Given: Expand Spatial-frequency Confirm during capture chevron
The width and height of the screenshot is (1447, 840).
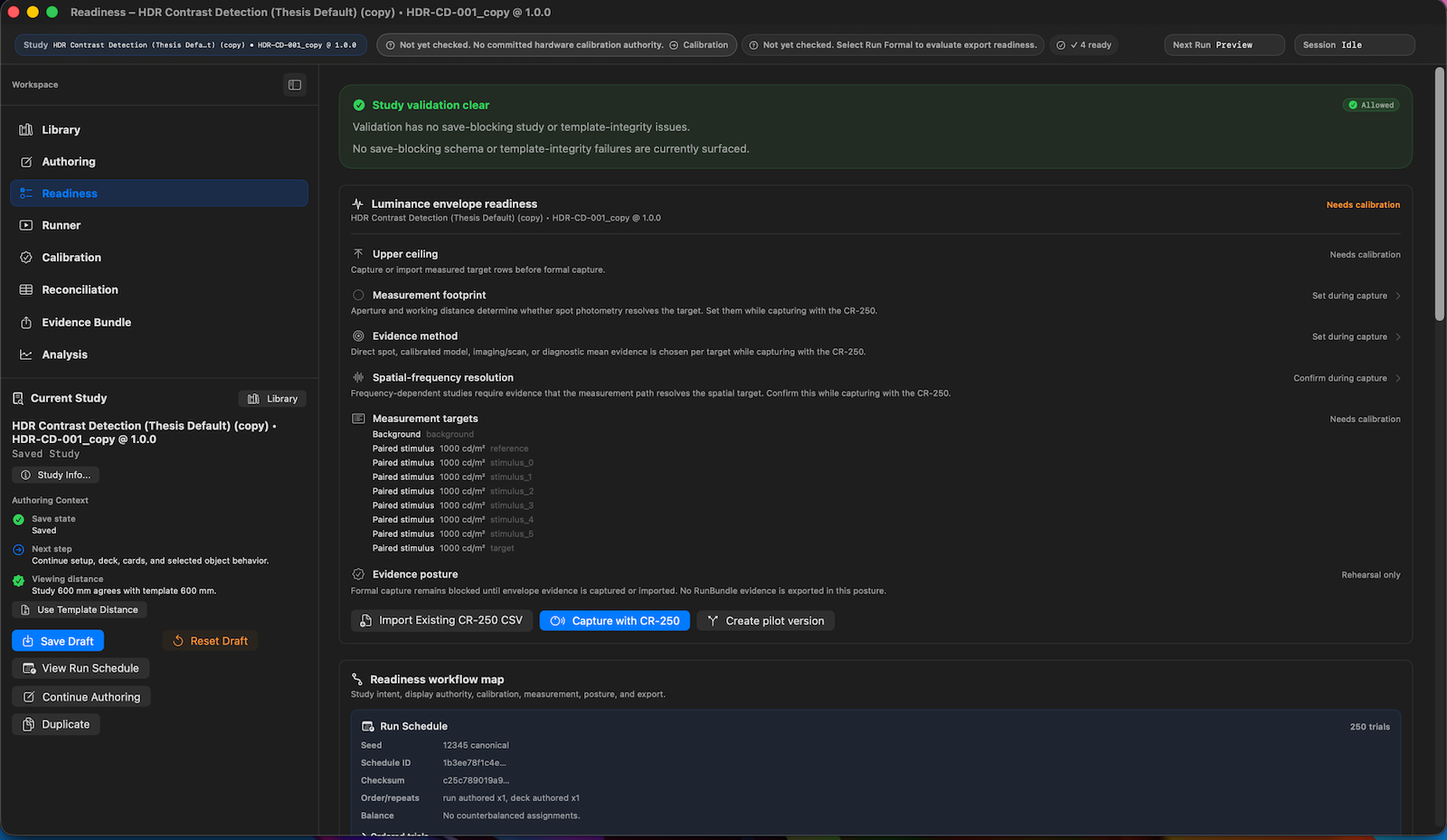Looking at the screenshot, I should point(1398,378).
